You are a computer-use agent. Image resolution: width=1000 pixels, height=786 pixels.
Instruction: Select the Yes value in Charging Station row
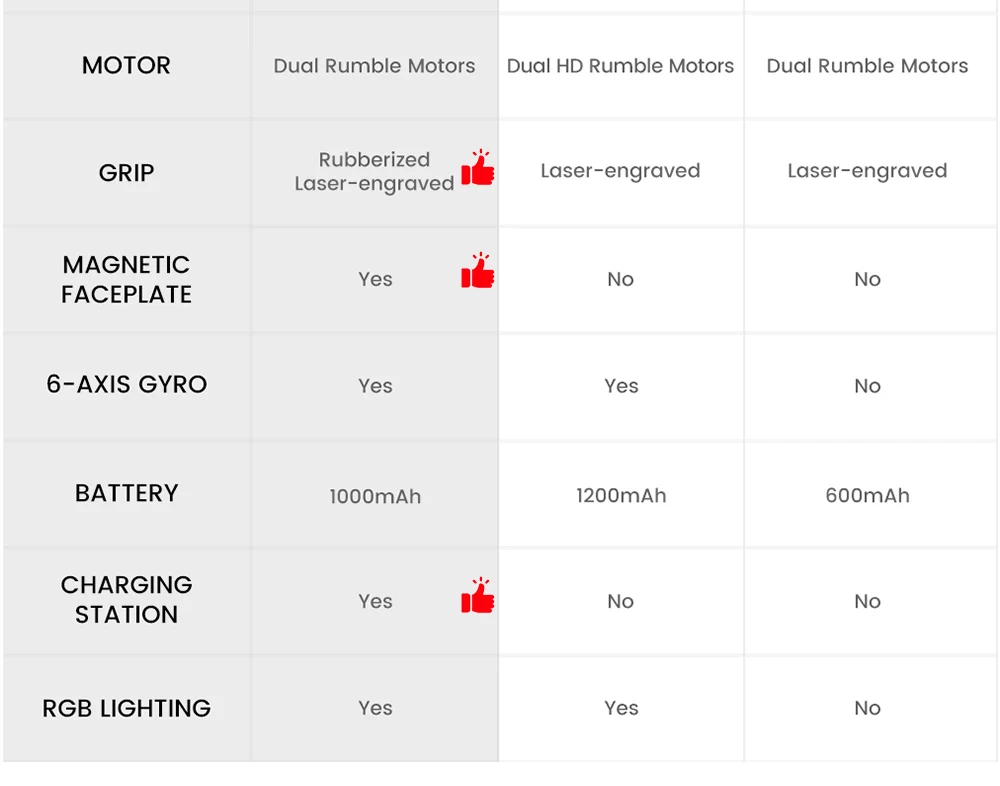(375, 601)
